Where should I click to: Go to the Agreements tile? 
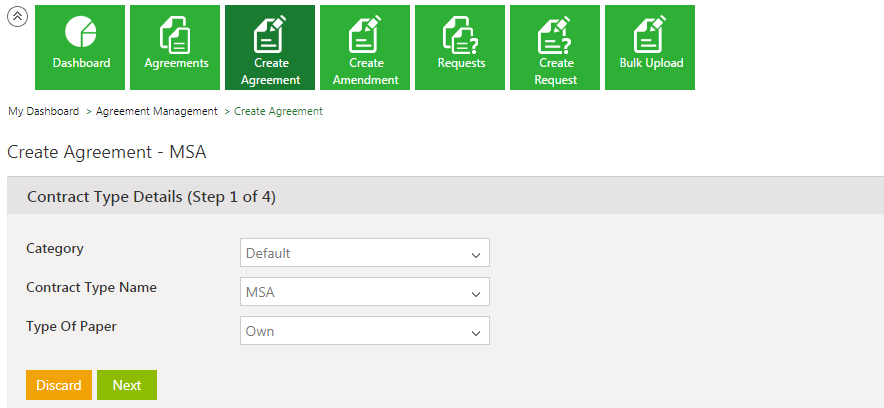(x=176, y=47)
